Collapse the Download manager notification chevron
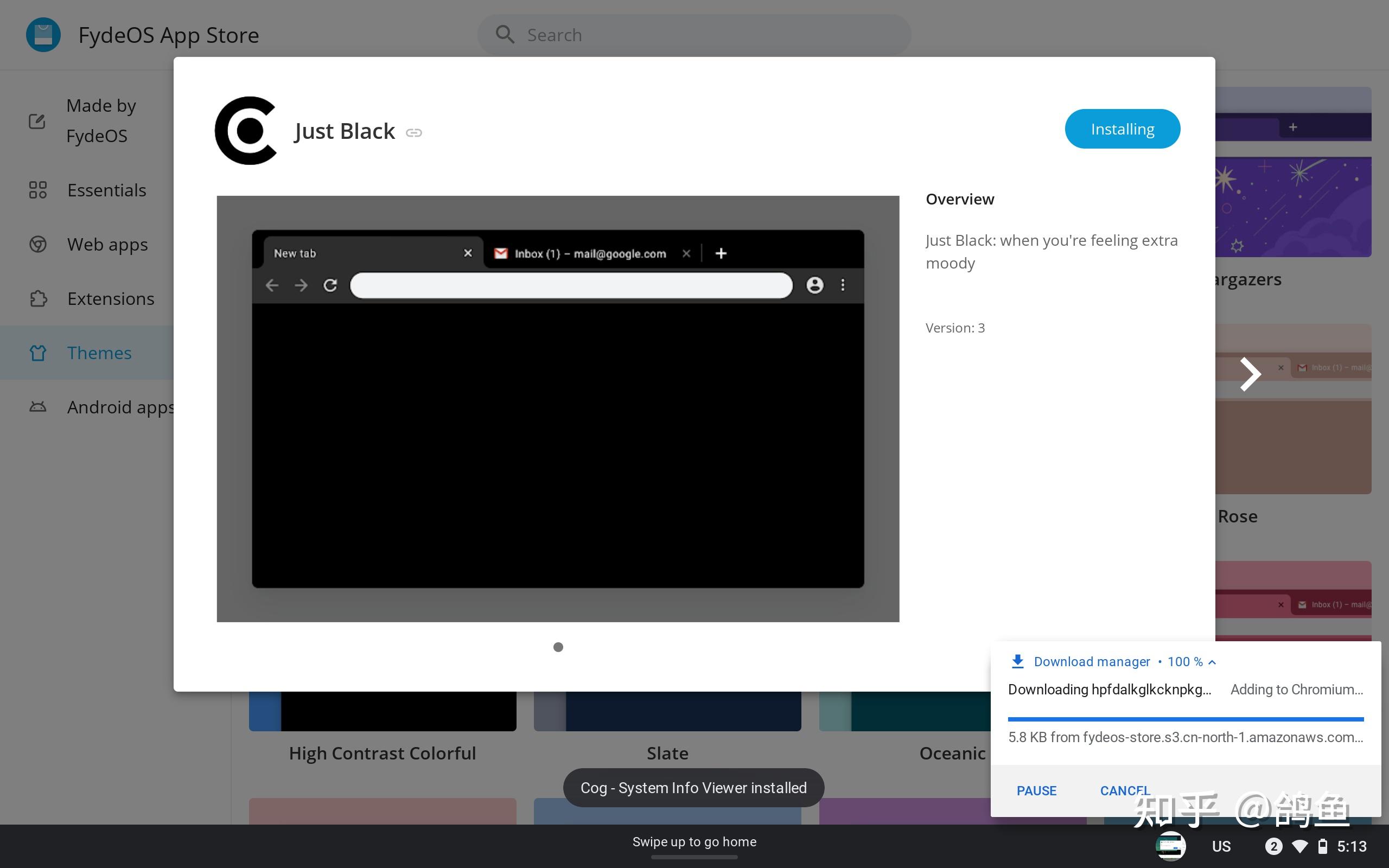 [x=1212, y=662]
